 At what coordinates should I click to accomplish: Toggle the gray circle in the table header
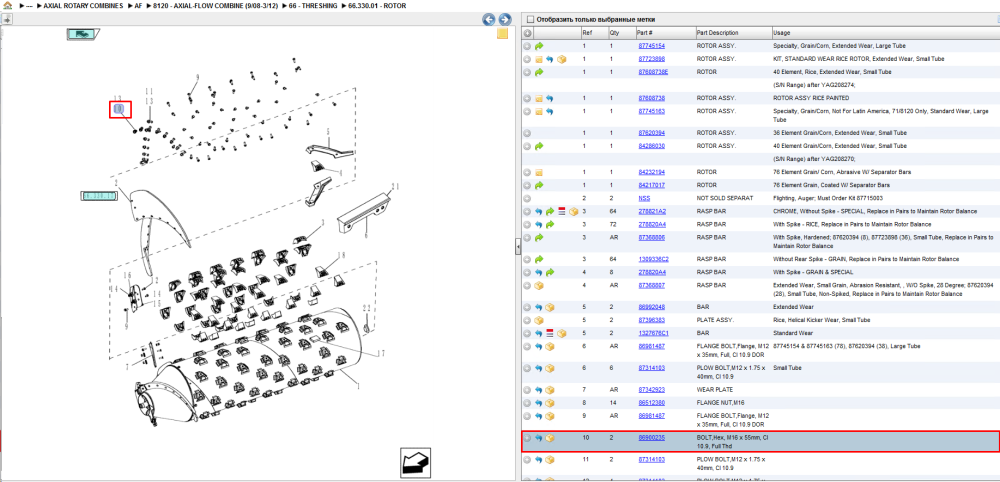(x=527, y=33)
